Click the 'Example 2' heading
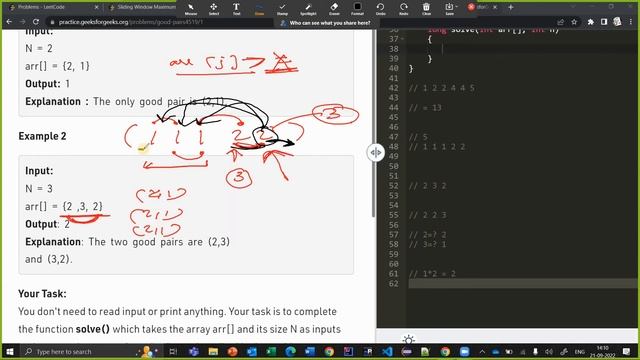640x360 pixels. click(42, 136)
